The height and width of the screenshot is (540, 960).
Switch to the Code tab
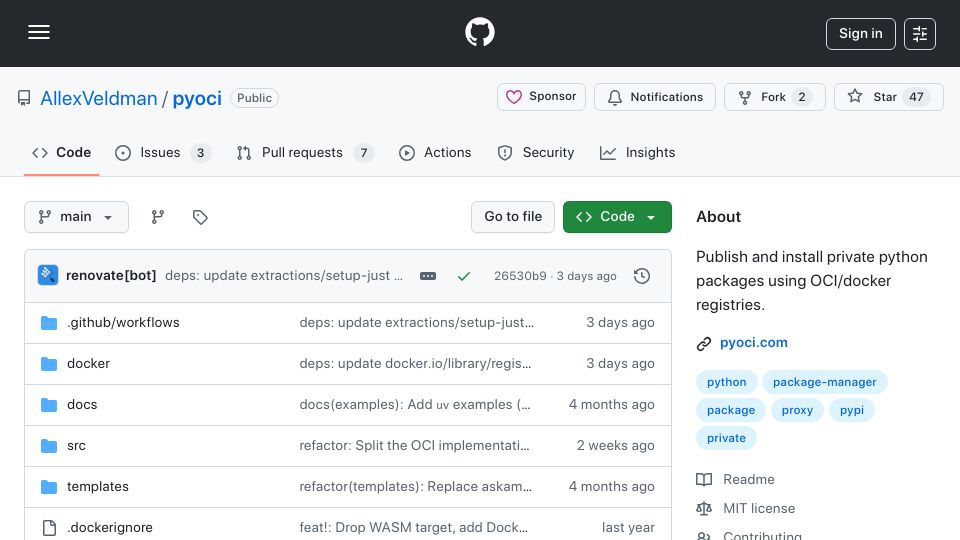point(61,152)
